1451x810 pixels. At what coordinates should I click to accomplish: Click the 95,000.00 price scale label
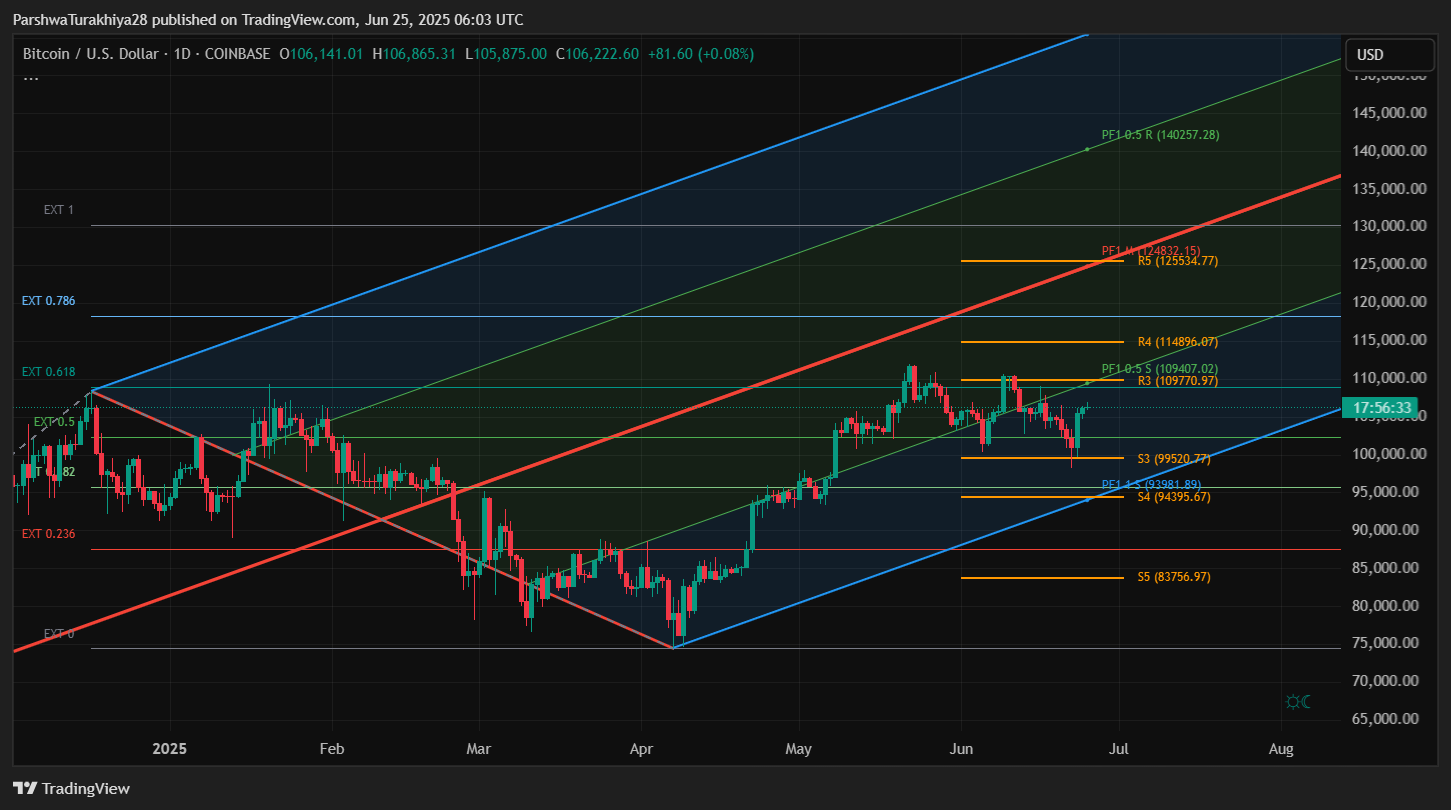click(x=1388, y=492)
